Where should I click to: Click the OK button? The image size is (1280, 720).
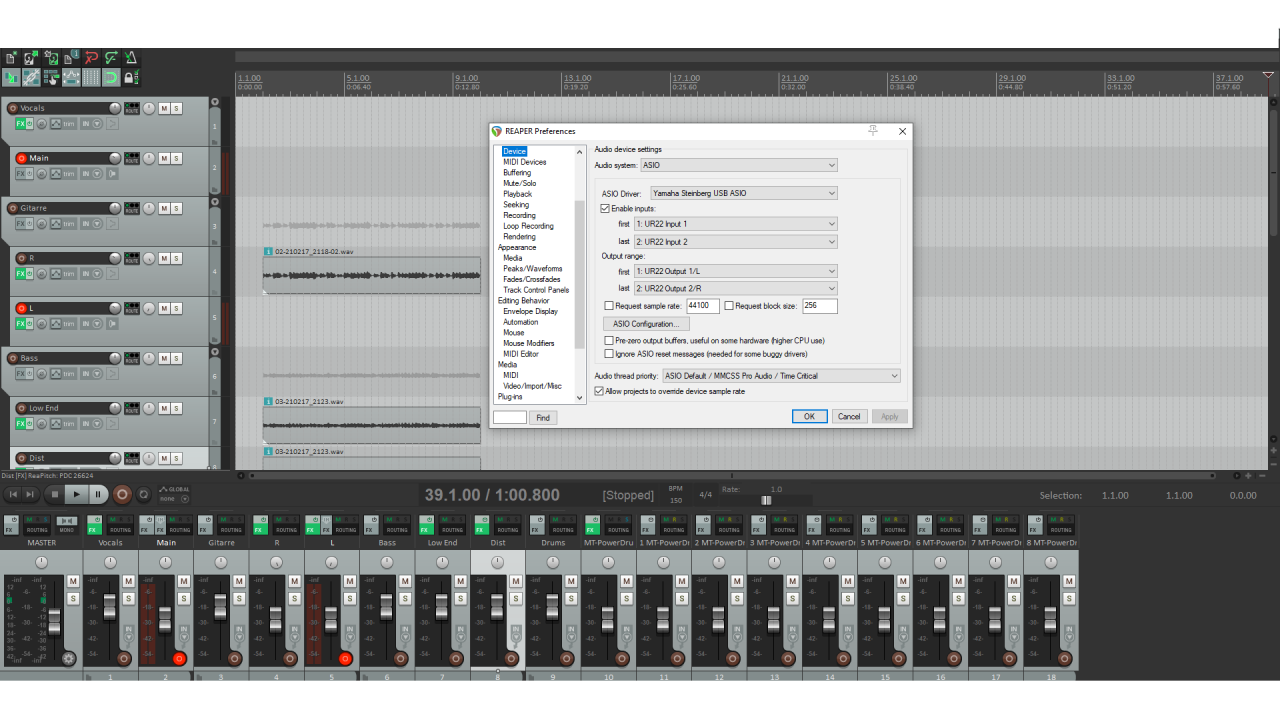coord(809,416)
